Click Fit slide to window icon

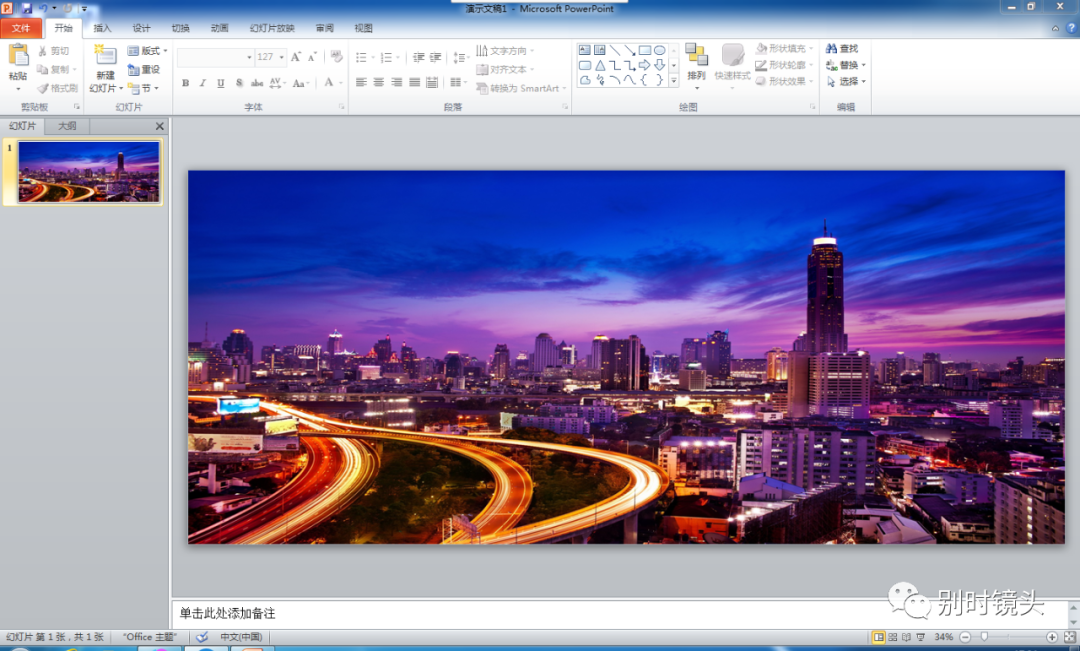[1070, 637]
